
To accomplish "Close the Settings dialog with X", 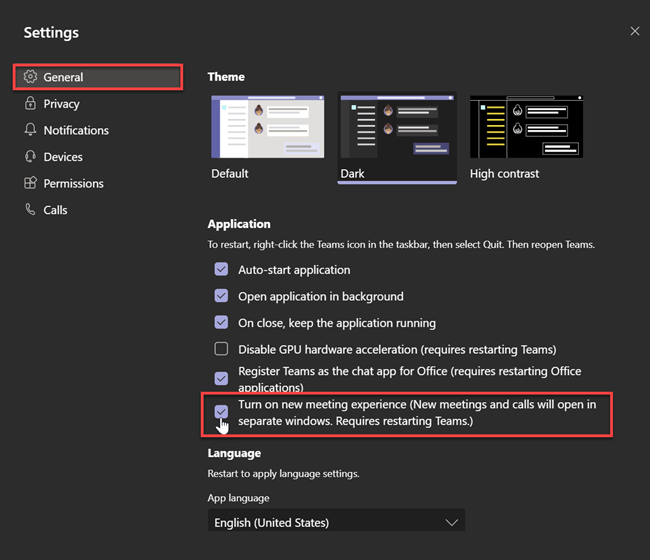I will pos(635,31).
